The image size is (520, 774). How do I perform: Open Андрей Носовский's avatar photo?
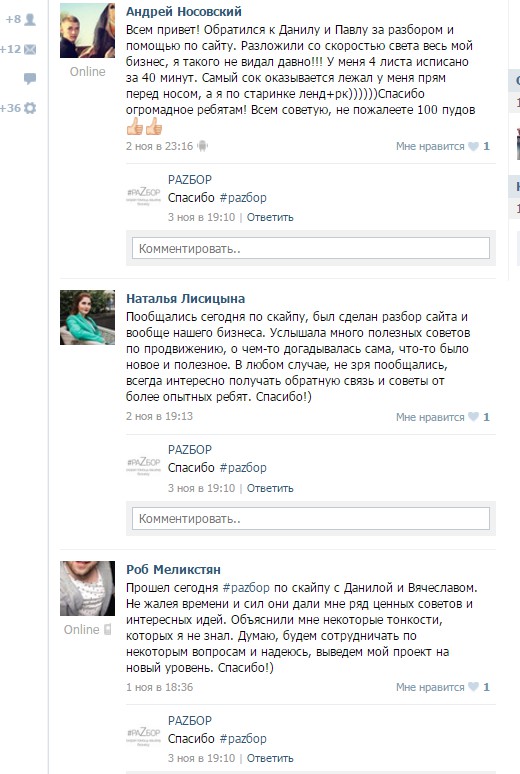[x=87, y=31]
